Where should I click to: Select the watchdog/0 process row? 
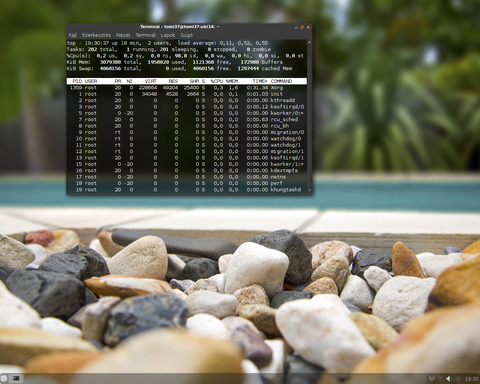tap(187, 138)
